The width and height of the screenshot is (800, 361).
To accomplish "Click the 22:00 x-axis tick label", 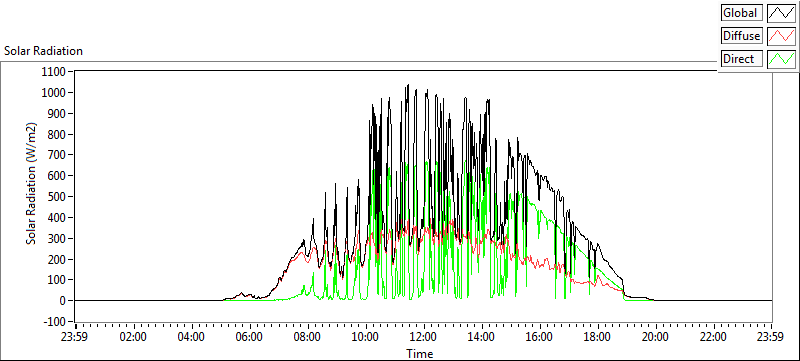I will (x=713, y=337).
